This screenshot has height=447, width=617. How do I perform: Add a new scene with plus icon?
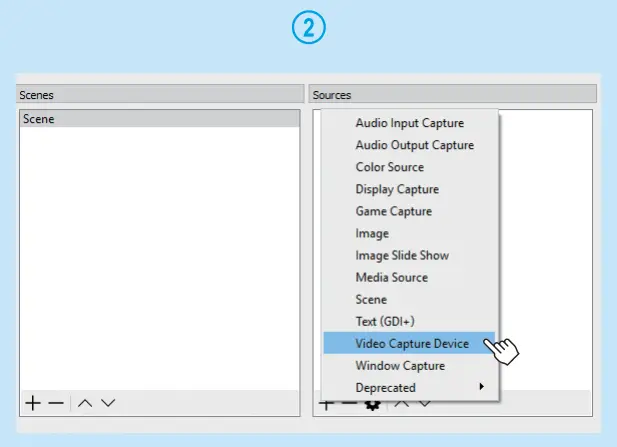[33, 403]
